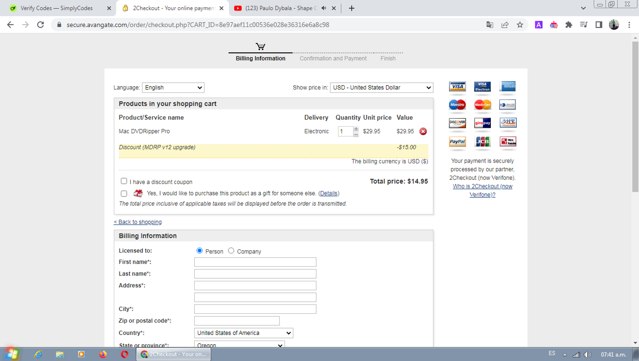Image resolution: width=639 pixels, height=361 pixels.
Task: Click the quantity input field
Action: point(346,131)
